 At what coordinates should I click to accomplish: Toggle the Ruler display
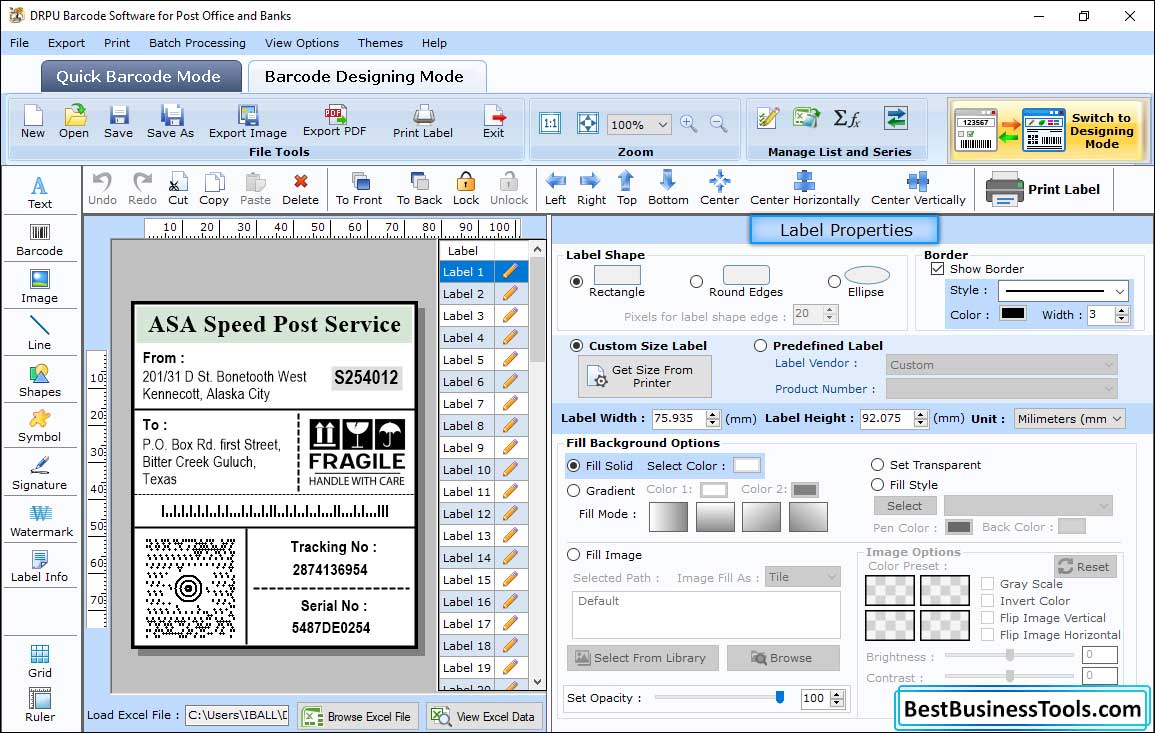pyautogui.click(x=40, y=705)
